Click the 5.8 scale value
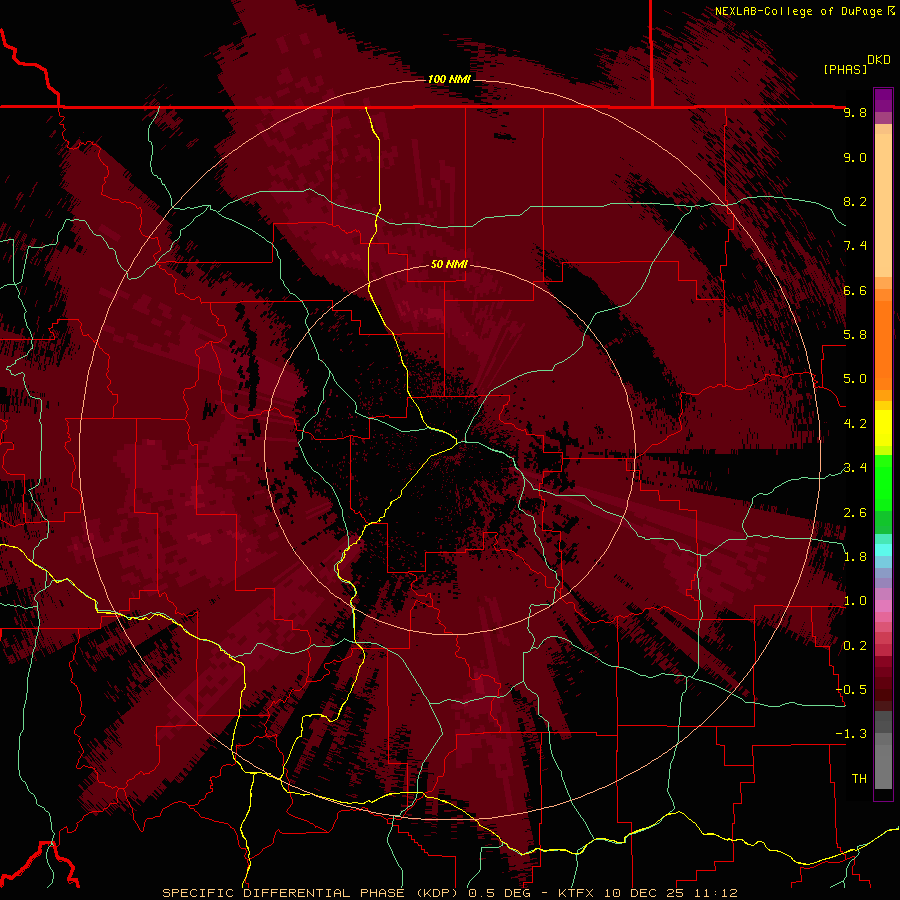Screen dimensions: 900x900 855,335
